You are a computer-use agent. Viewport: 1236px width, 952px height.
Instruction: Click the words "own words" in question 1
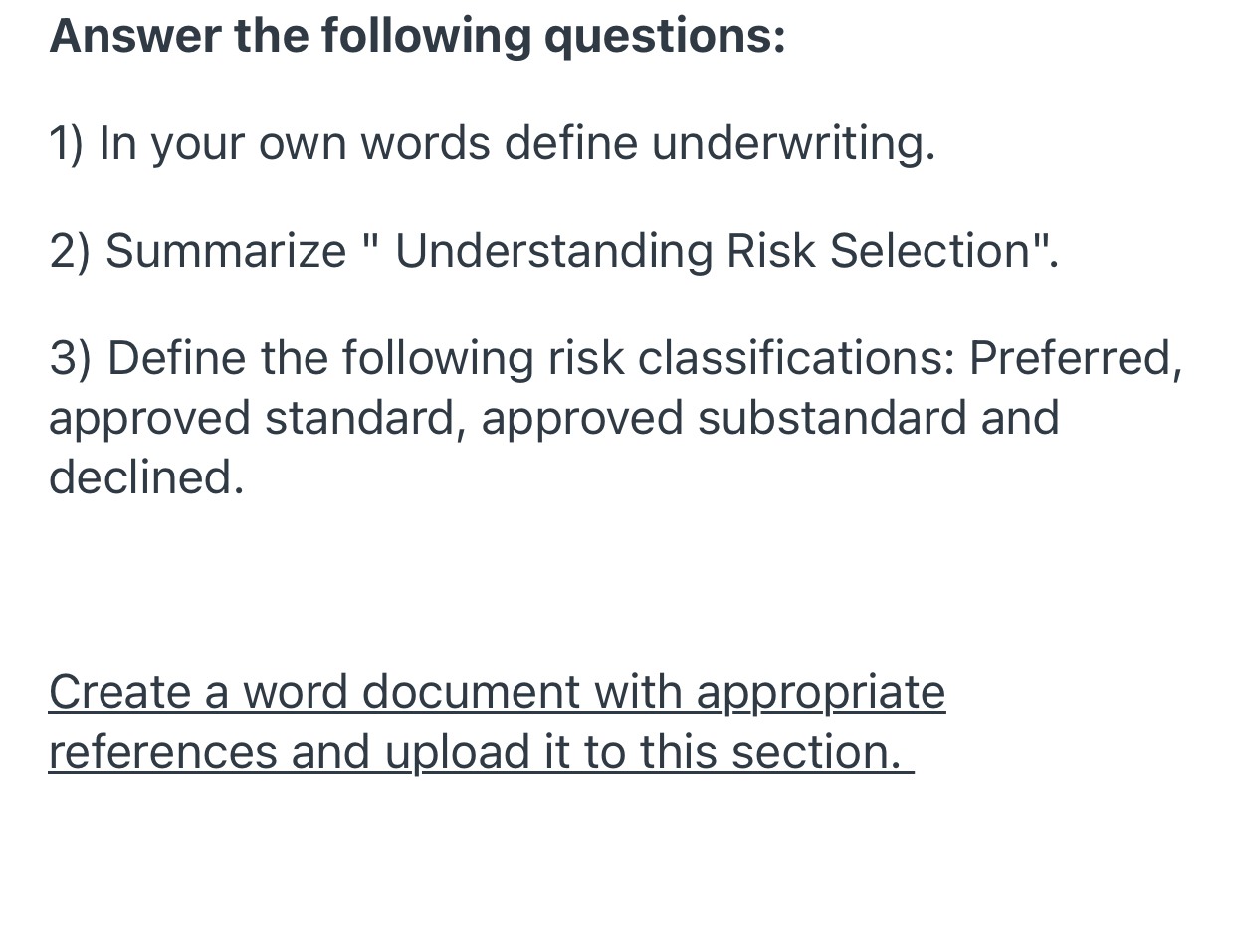click(374, 143)
